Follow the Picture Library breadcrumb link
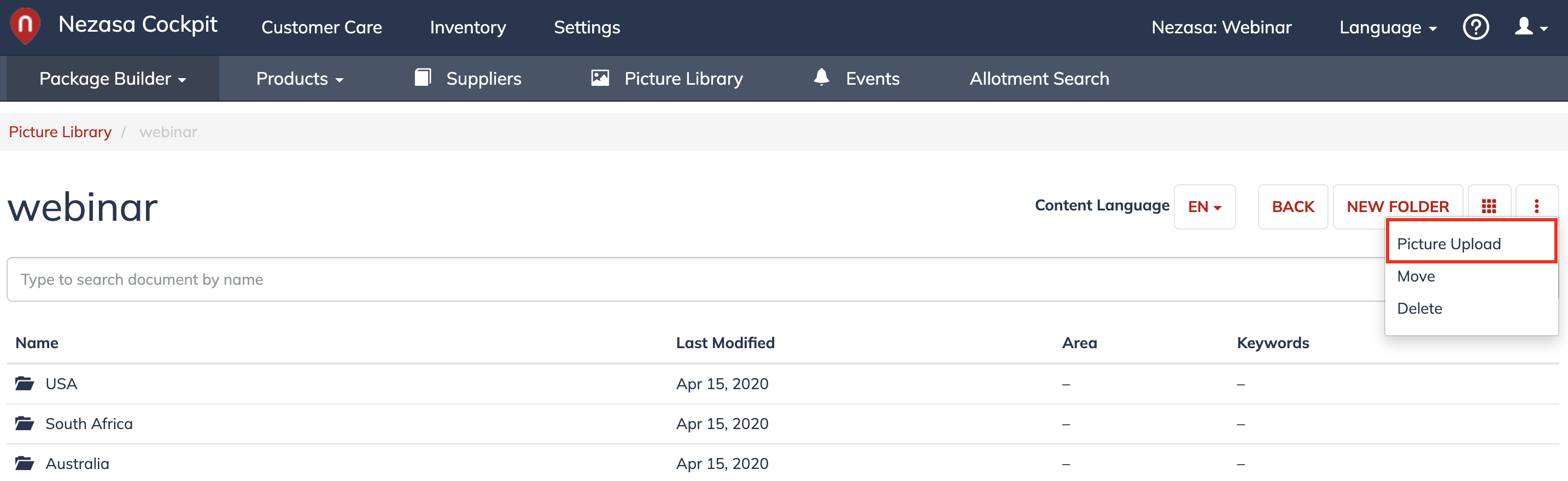The width and height of the screenshot is (1568, 481). tap(60, 132)
